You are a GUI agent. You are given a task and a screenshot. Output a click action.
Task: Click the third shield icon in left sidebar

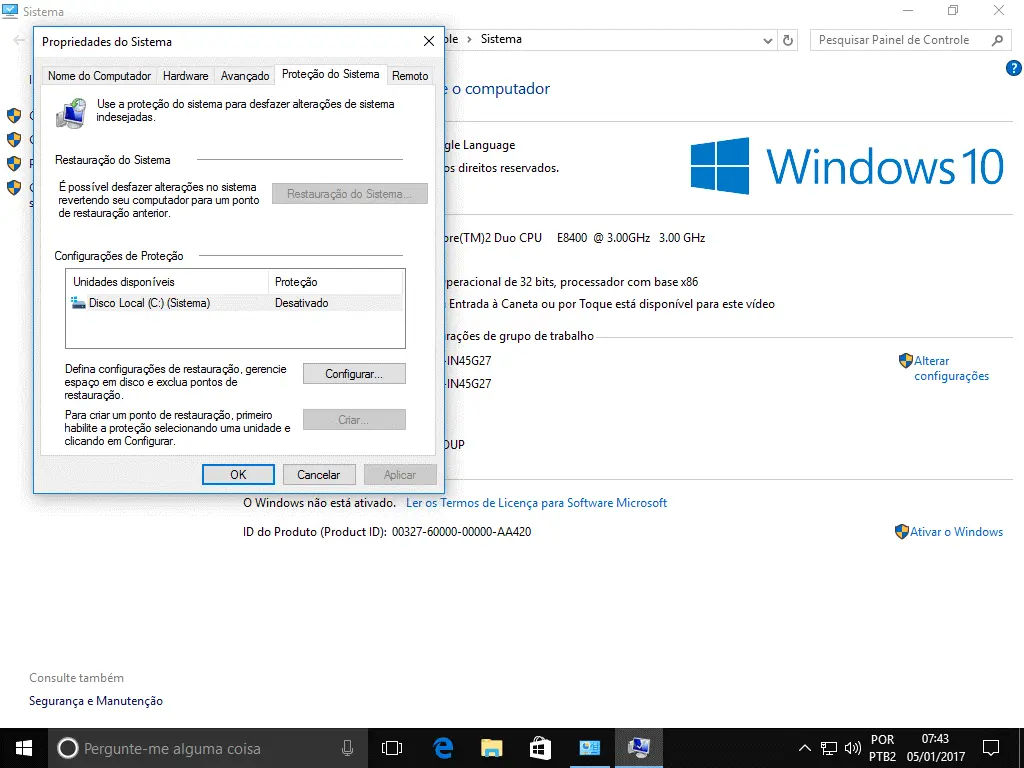(14, 163)
